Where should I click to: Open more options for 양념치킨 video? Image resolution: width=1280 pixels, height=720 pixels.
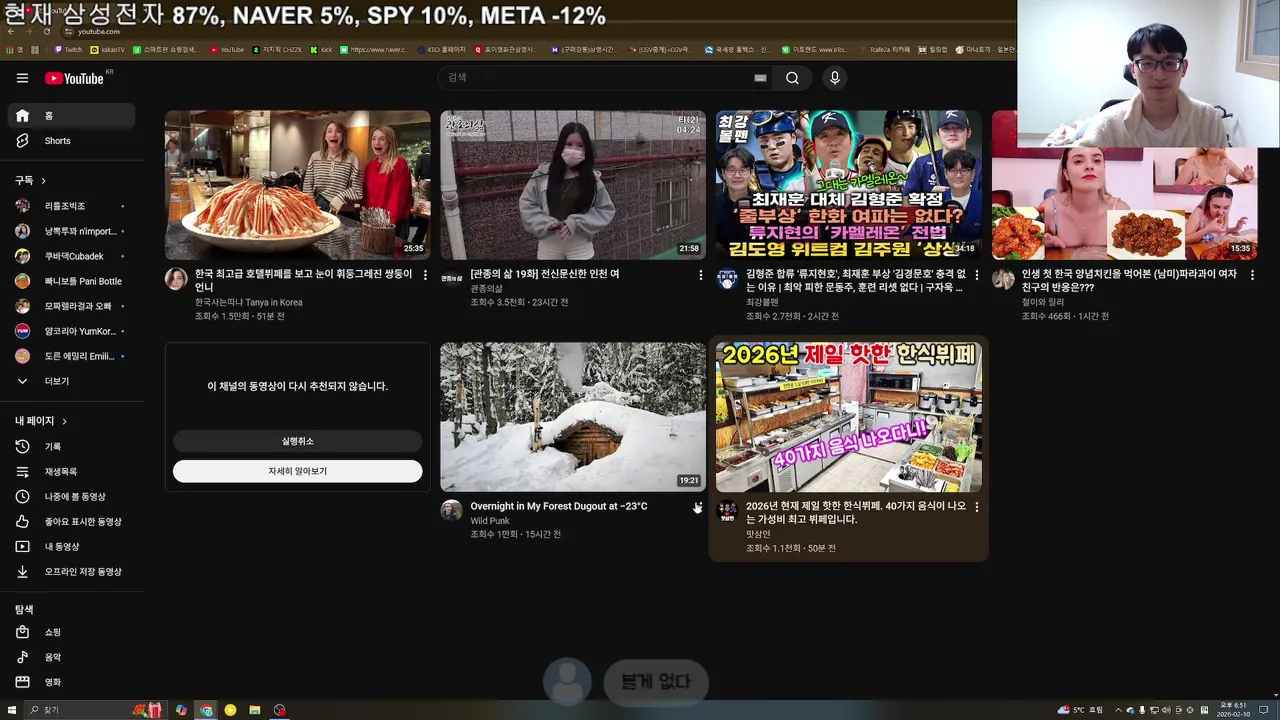coord(1252,275)
